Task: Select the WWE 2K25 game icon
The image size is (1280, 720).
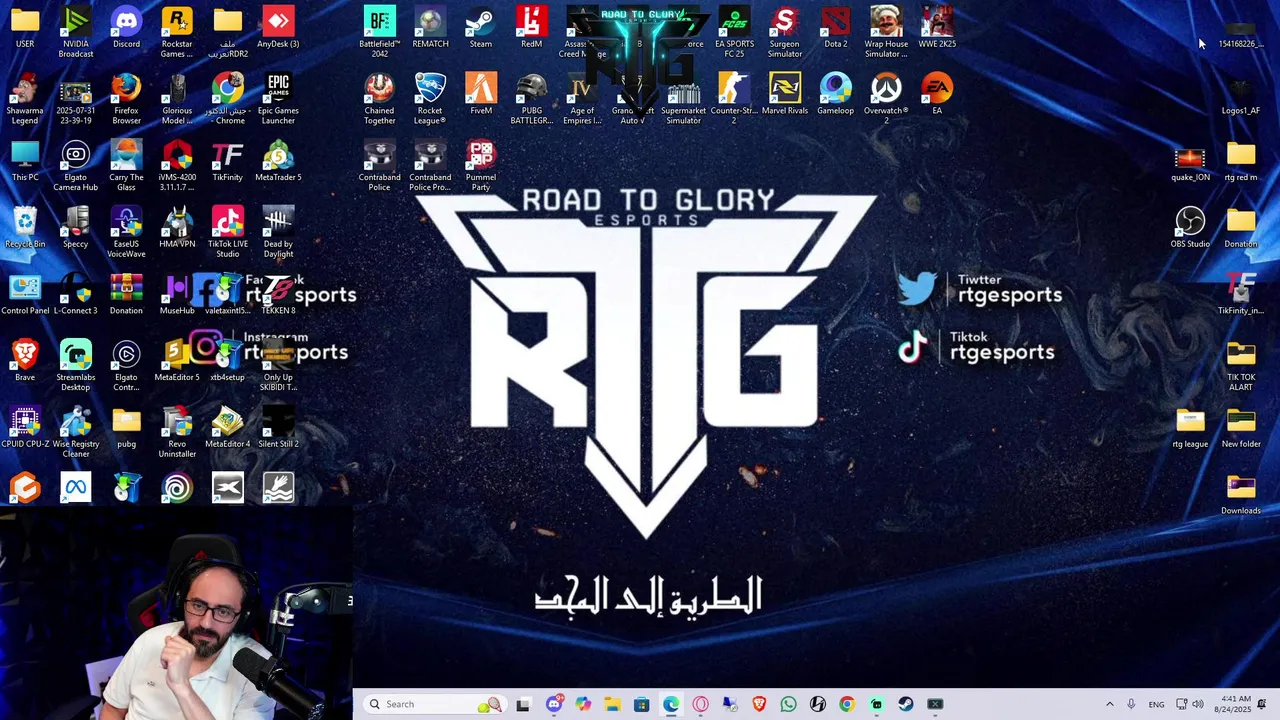Action: click(x=937, y=27)
